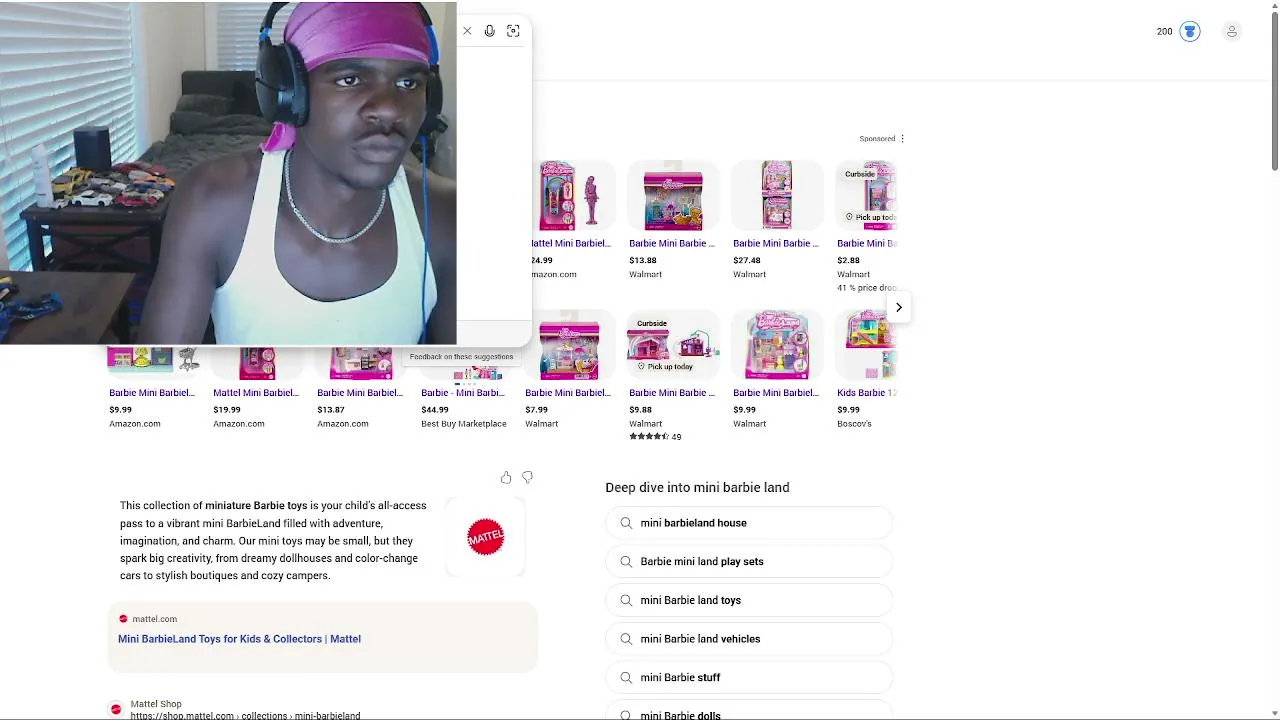The image size is (1280, 720).
Task: Click the bold 'miniature Barbie toys' text
Action: click(256, 506)
